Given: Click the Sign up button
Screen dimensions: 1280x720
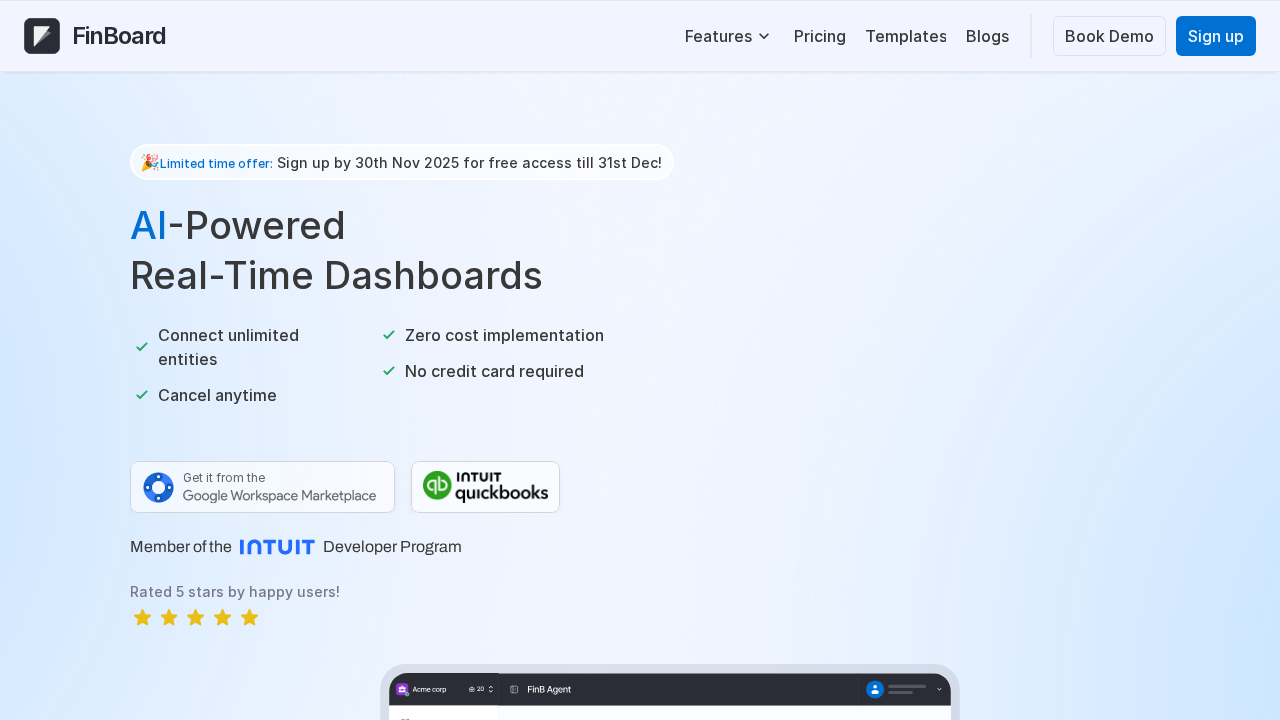Looking at the screenshot, I should click(1215, 35).
